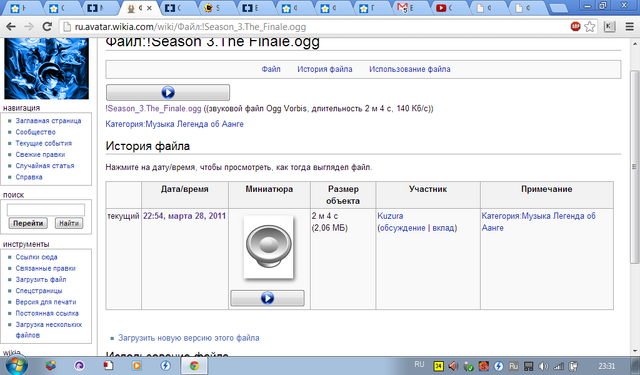The image size is (640, 375).
Task: Click the page vertical scrollbar thumb
Action: coord(634,166)
